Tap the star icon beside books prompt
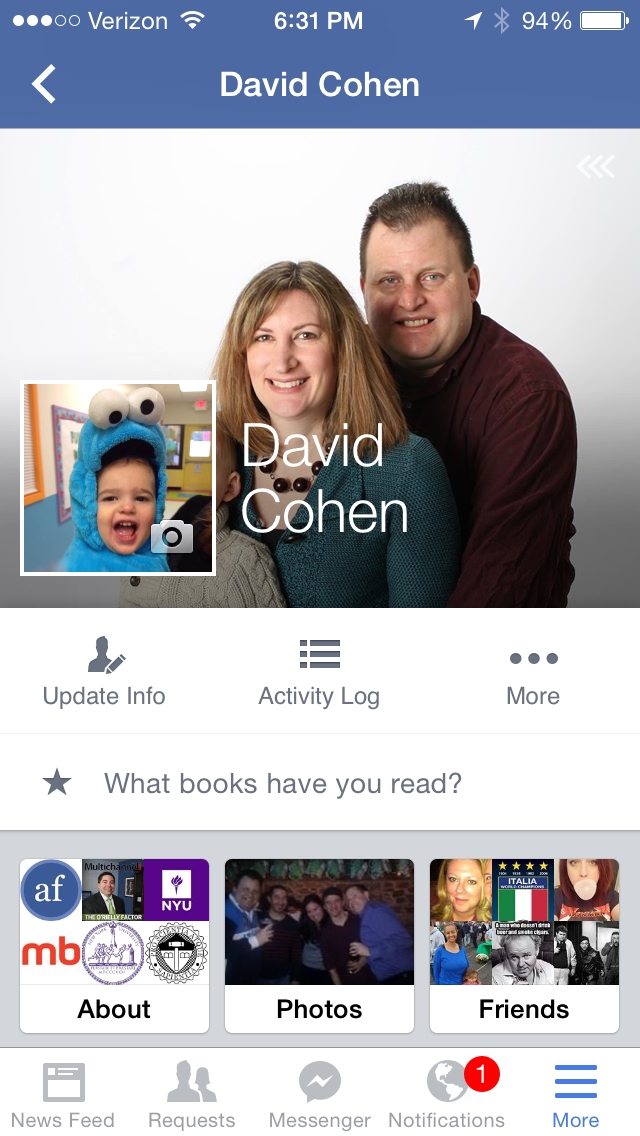 (x=57, y=782)
